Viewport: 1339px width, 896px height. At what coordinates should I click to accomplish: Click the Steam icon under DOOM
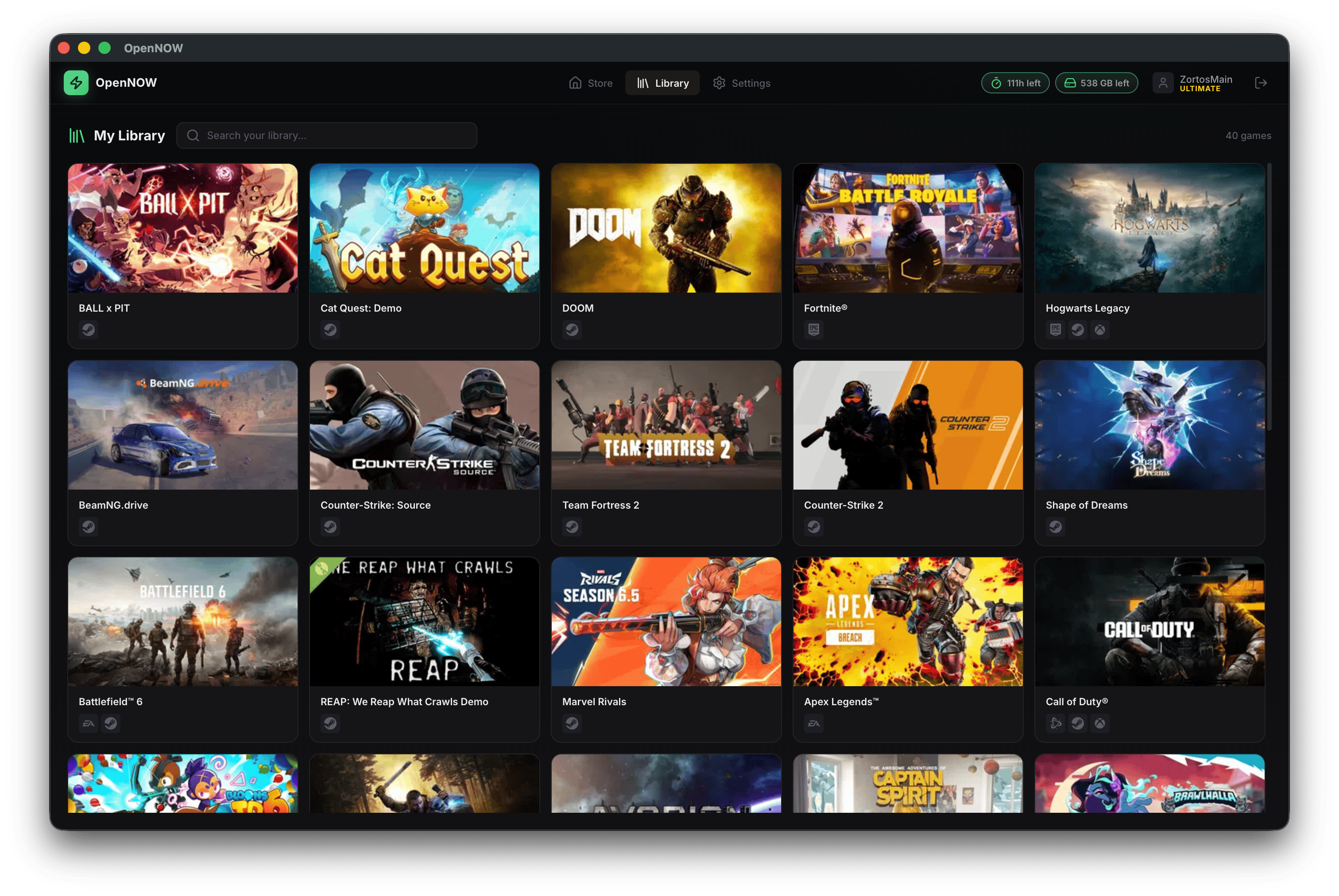572,330
